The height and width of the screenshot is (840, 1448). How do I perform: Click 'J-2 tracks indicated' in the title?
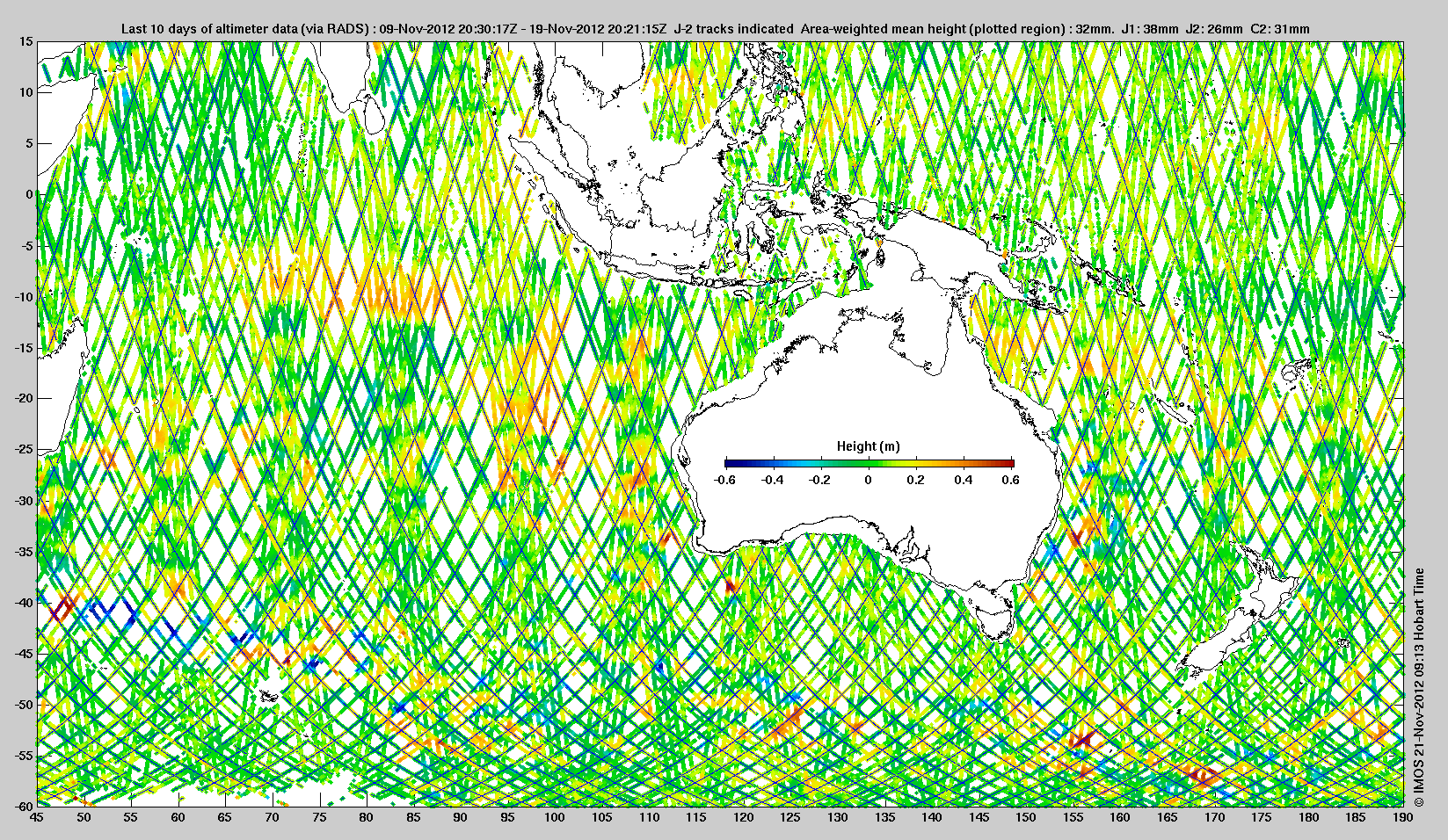click(x=733, y=29)
